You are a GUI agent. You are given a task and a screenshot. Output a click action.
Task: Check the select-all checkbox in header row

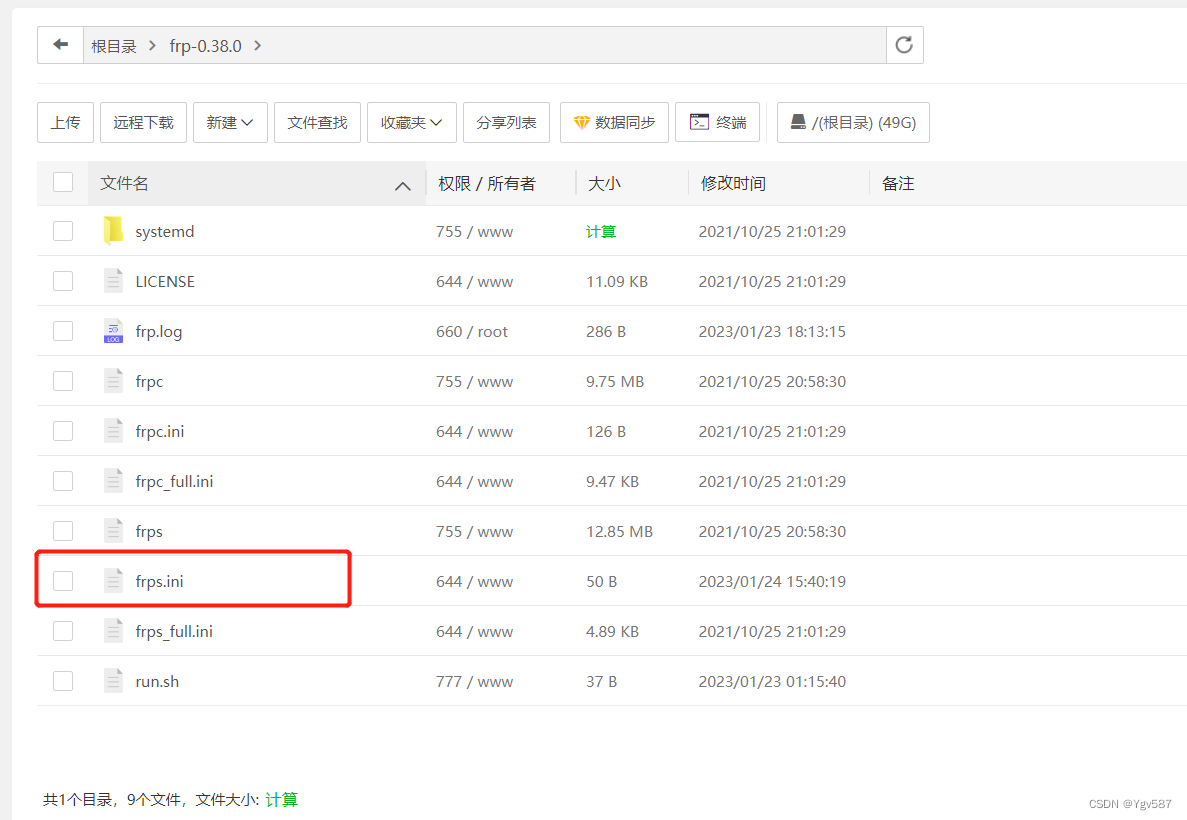[63, 182]
